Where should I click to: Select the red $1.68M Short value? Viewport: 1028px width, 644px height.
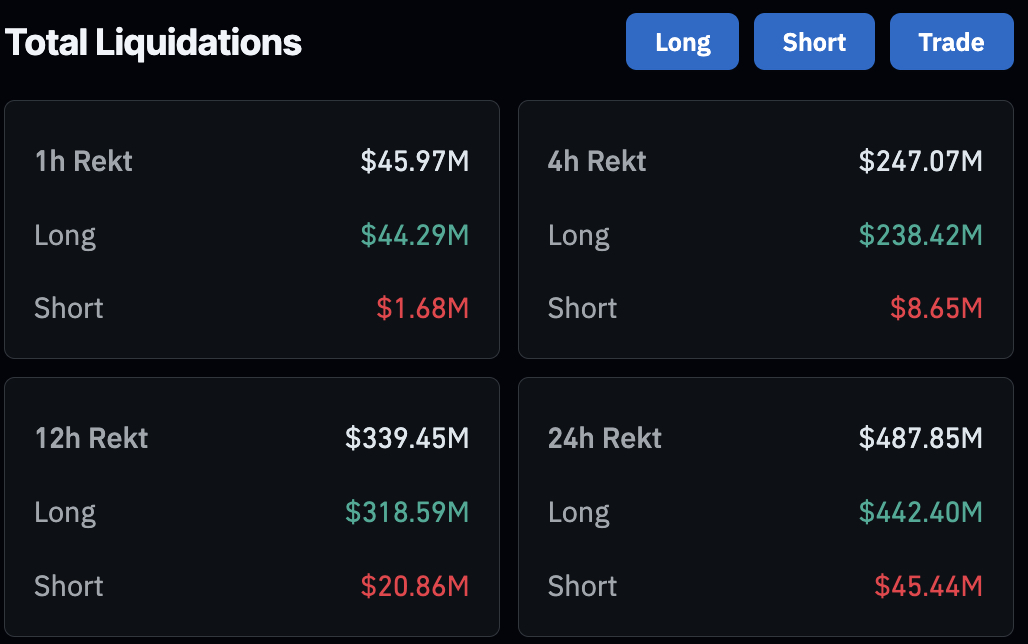tap(423, 308)
